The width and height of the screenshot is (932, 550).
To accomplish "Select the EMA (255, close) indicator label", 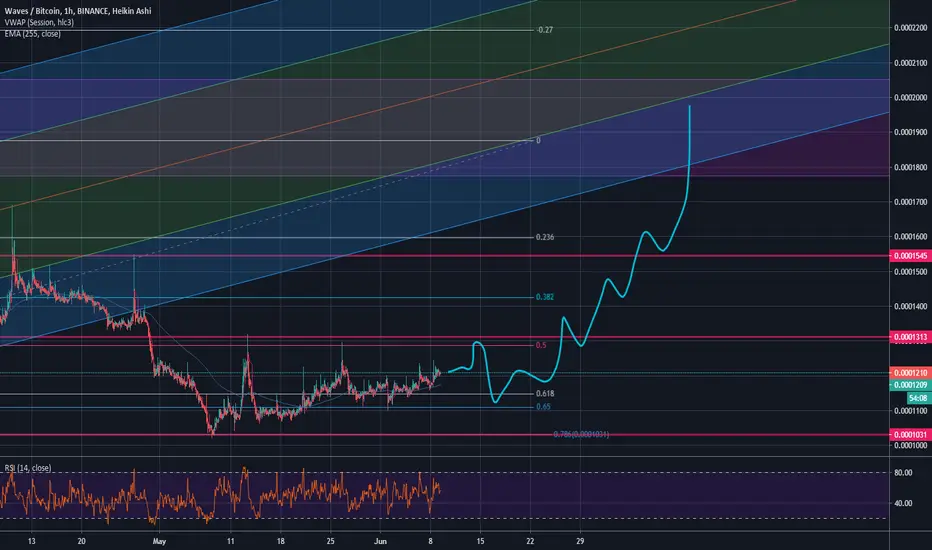I will pos(33,34).
